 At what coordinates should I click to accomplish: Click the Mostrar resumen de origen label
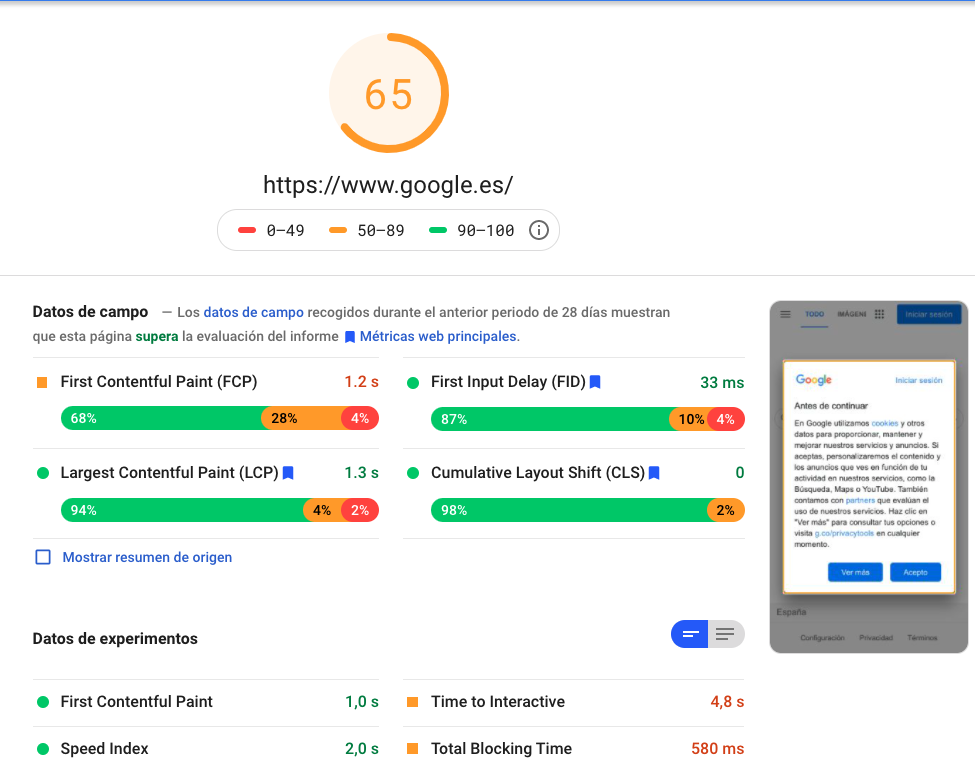coord(147,557)
